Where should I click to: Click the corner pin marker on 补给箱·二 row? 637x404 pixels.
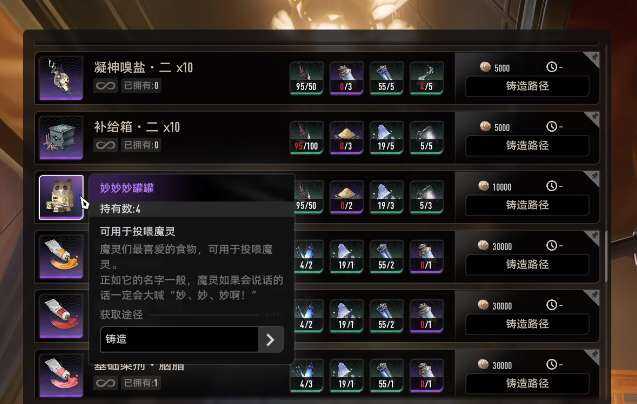point(591,119)
